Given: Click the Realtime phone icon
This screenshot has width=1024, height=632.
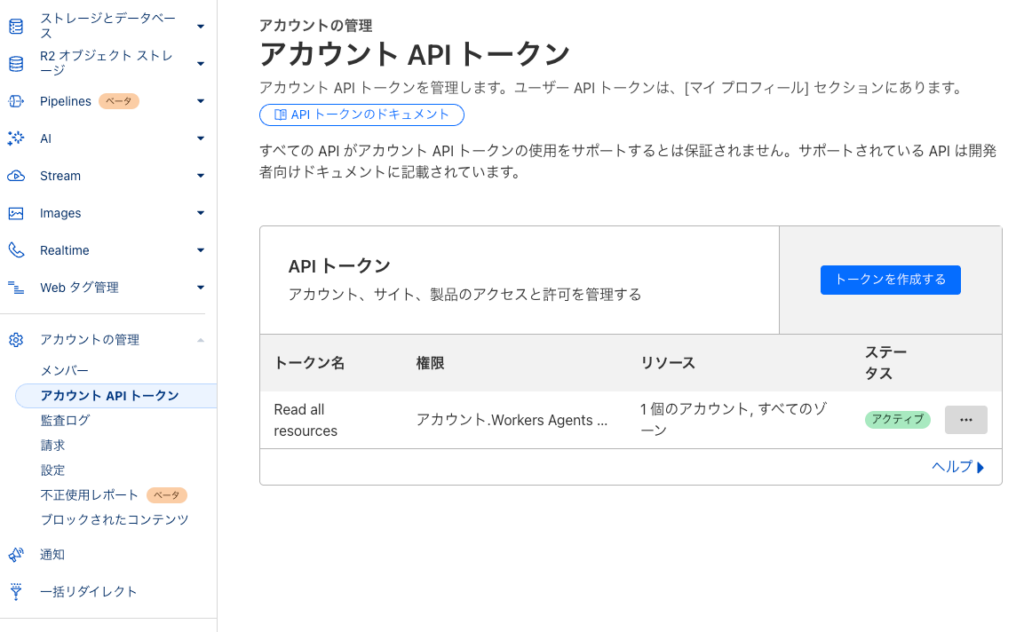Looking at the screenshot, I should [x=16, y=250].
